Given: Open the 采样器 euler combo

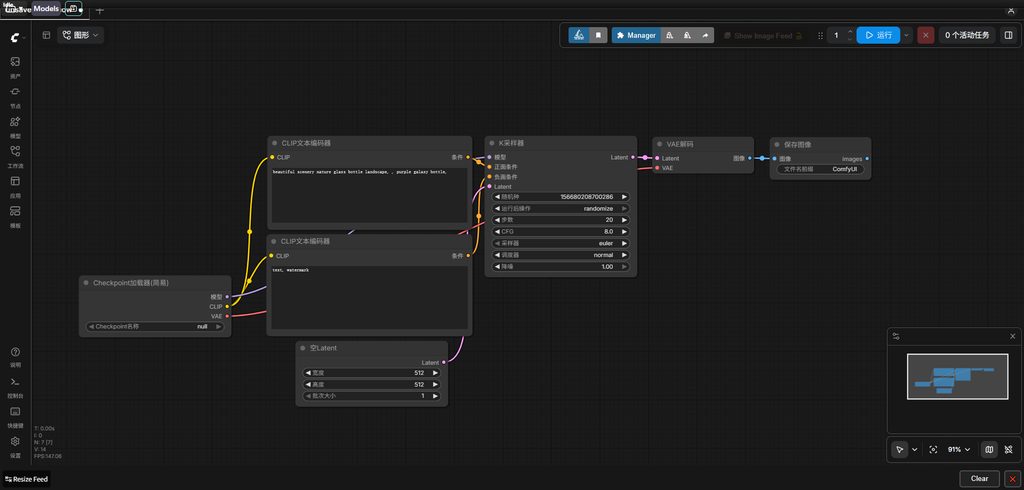Looking at the screenshot, I should pos(561,243).
